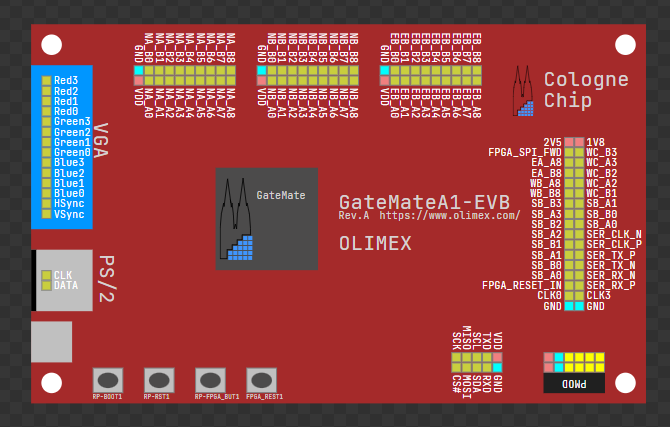Click the cyan GND pin of the NB header
Image resolution: width=670 pixels, height=427 pixels.
[x=262, y=70]
